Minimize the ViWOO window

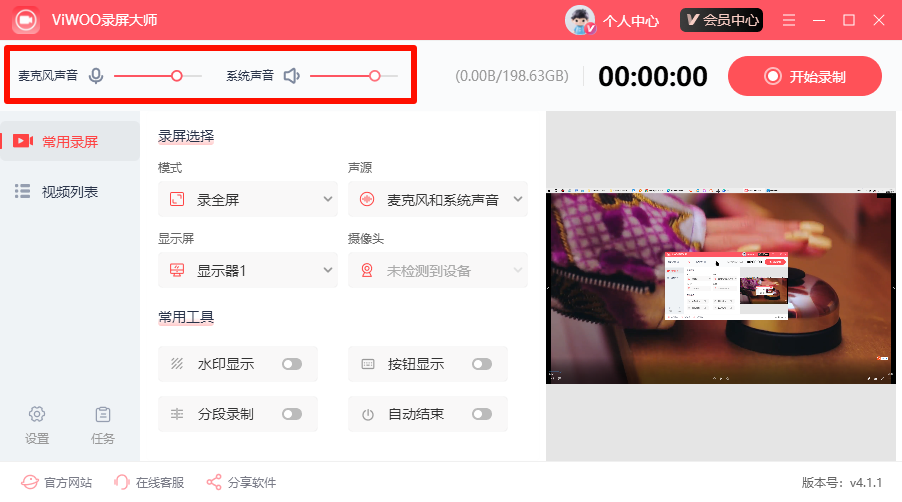[x=819, y=20]
